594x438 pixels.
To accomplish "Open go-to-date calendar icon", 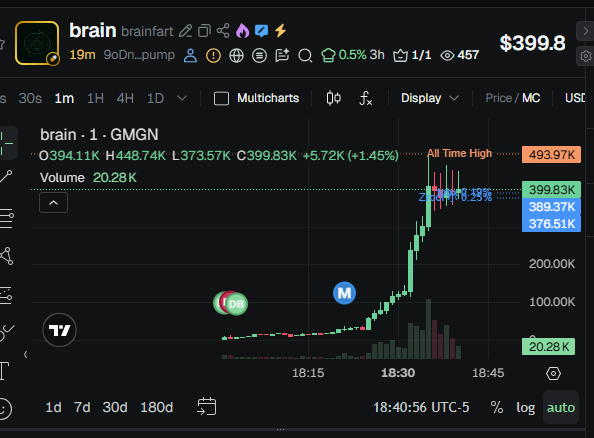I will 206,407.
